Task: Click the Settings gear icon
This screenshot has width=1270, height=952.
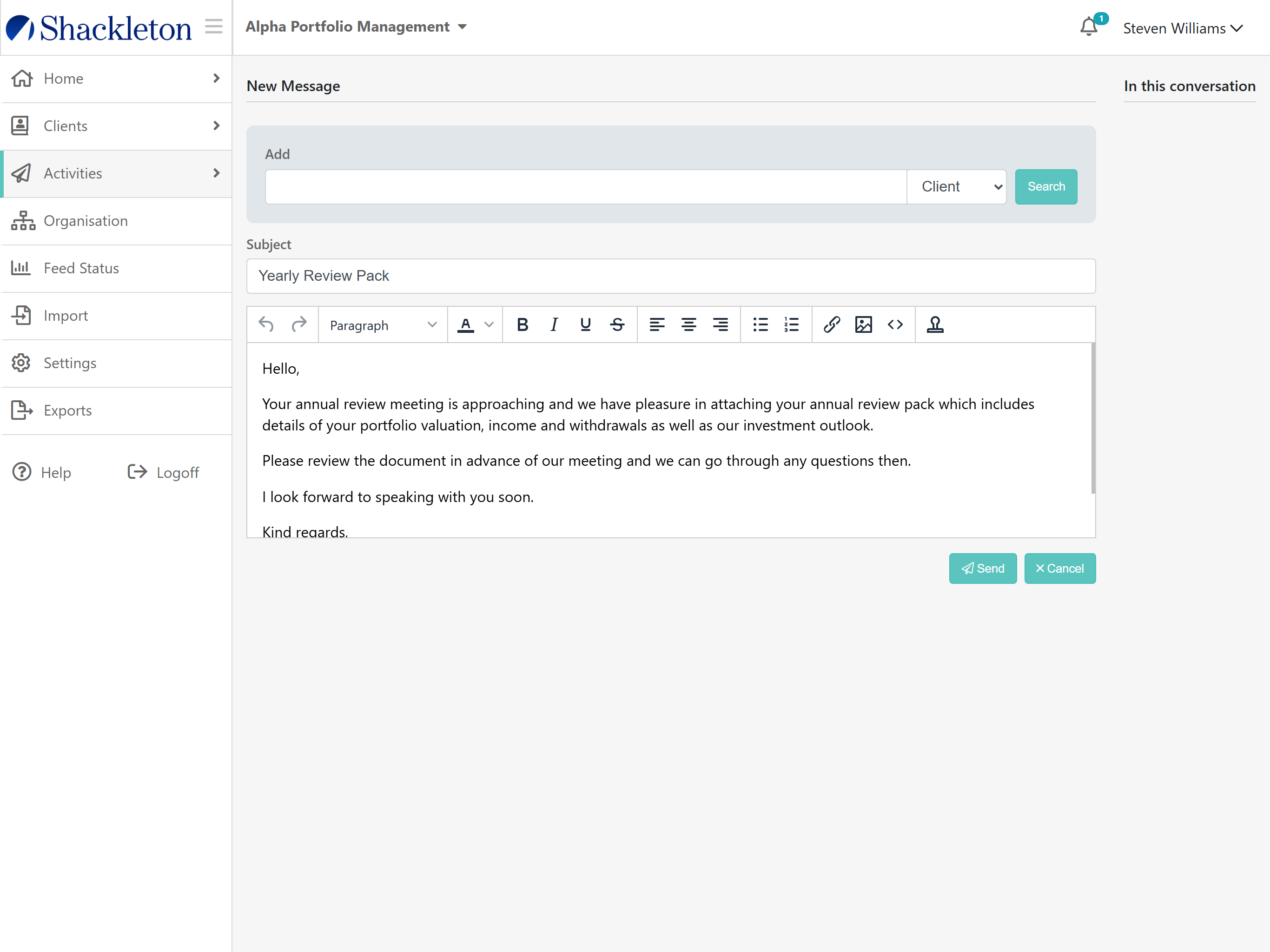Action: point(20,363)
